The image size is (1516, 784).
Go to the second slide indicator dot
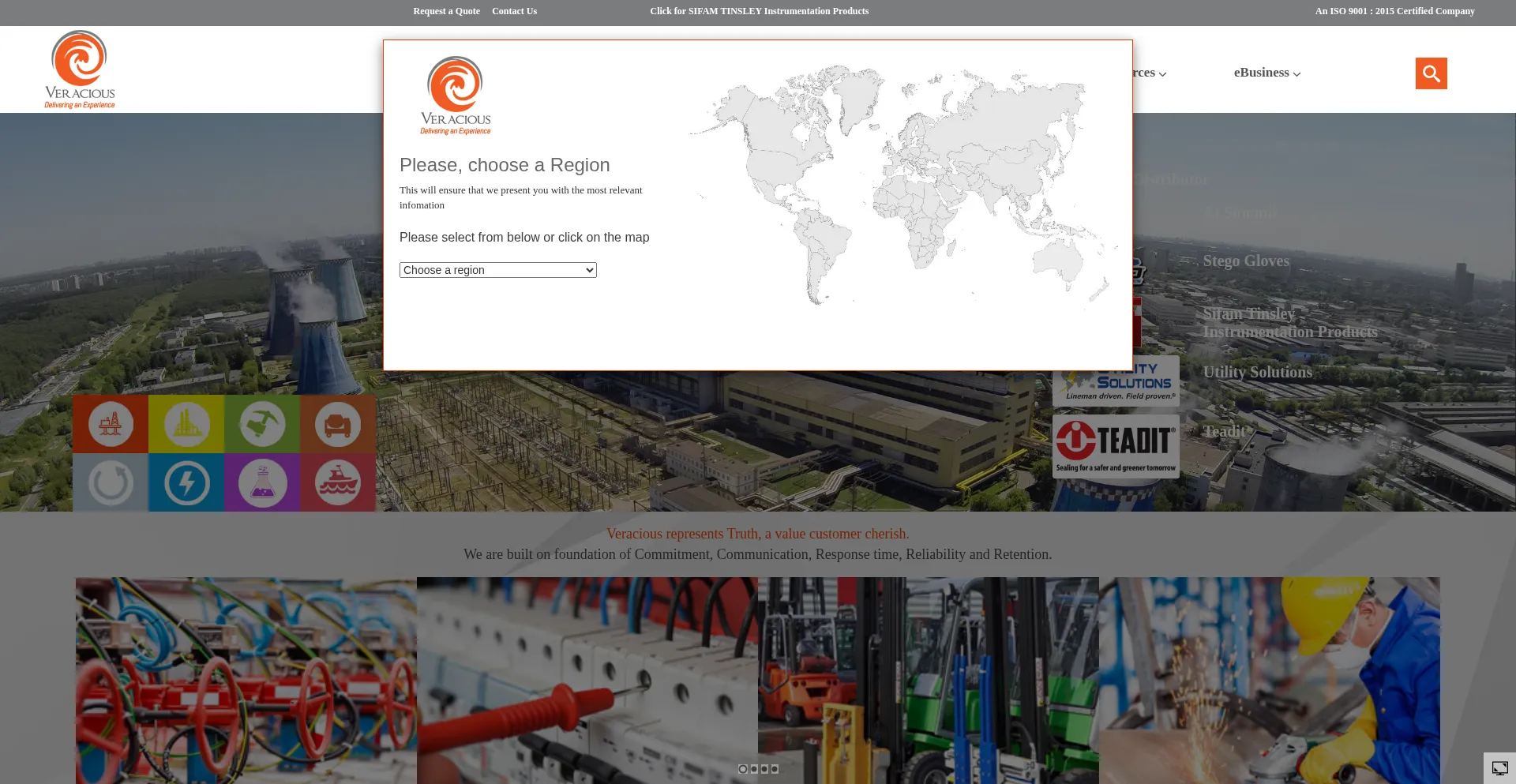click(754, 769)
